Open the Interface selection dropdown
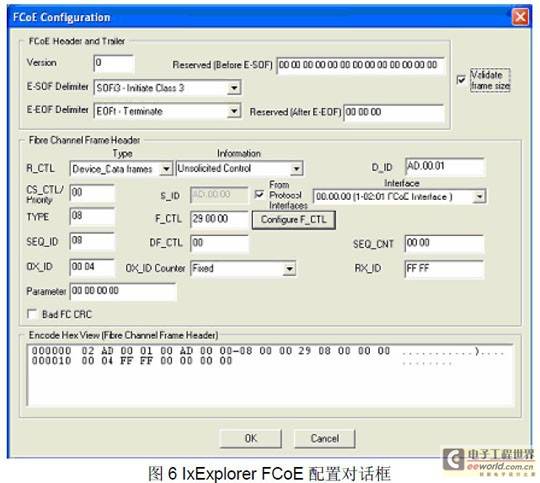Screen dimensions: 540x483 (x=479, y=197)
